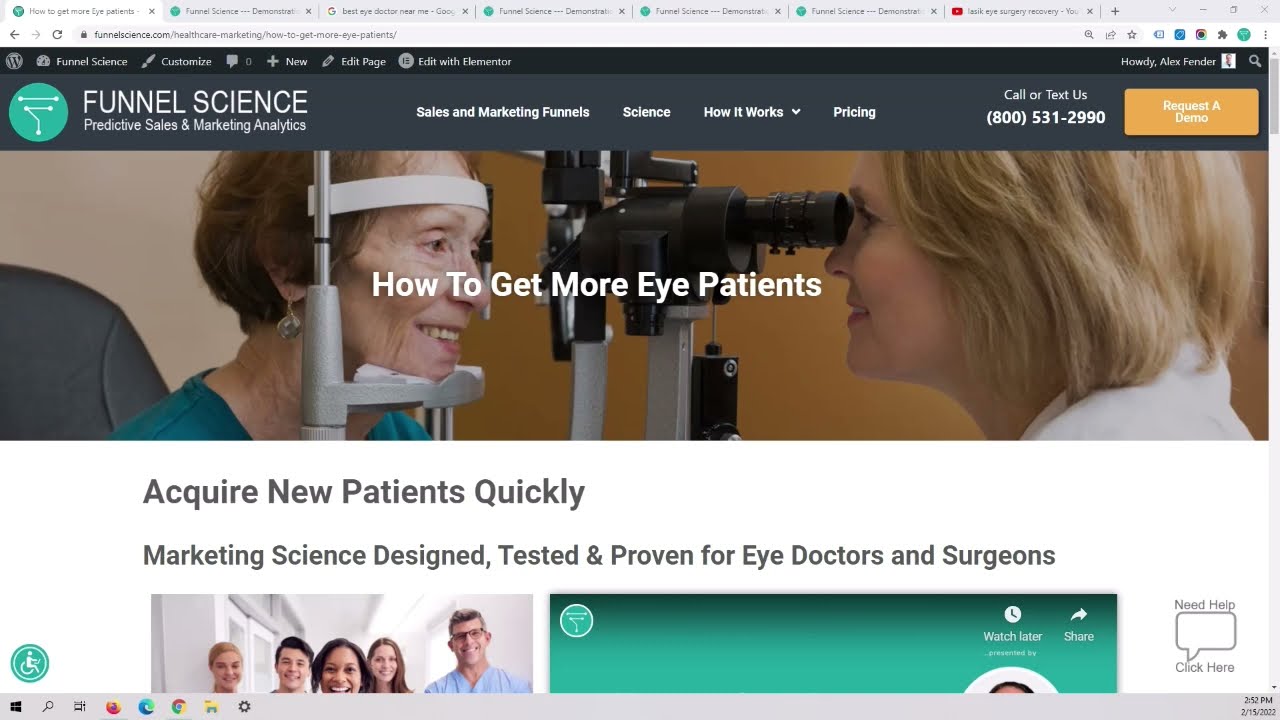
Task: Click phone number (800) 531-2990
Action: point(1046,118)
